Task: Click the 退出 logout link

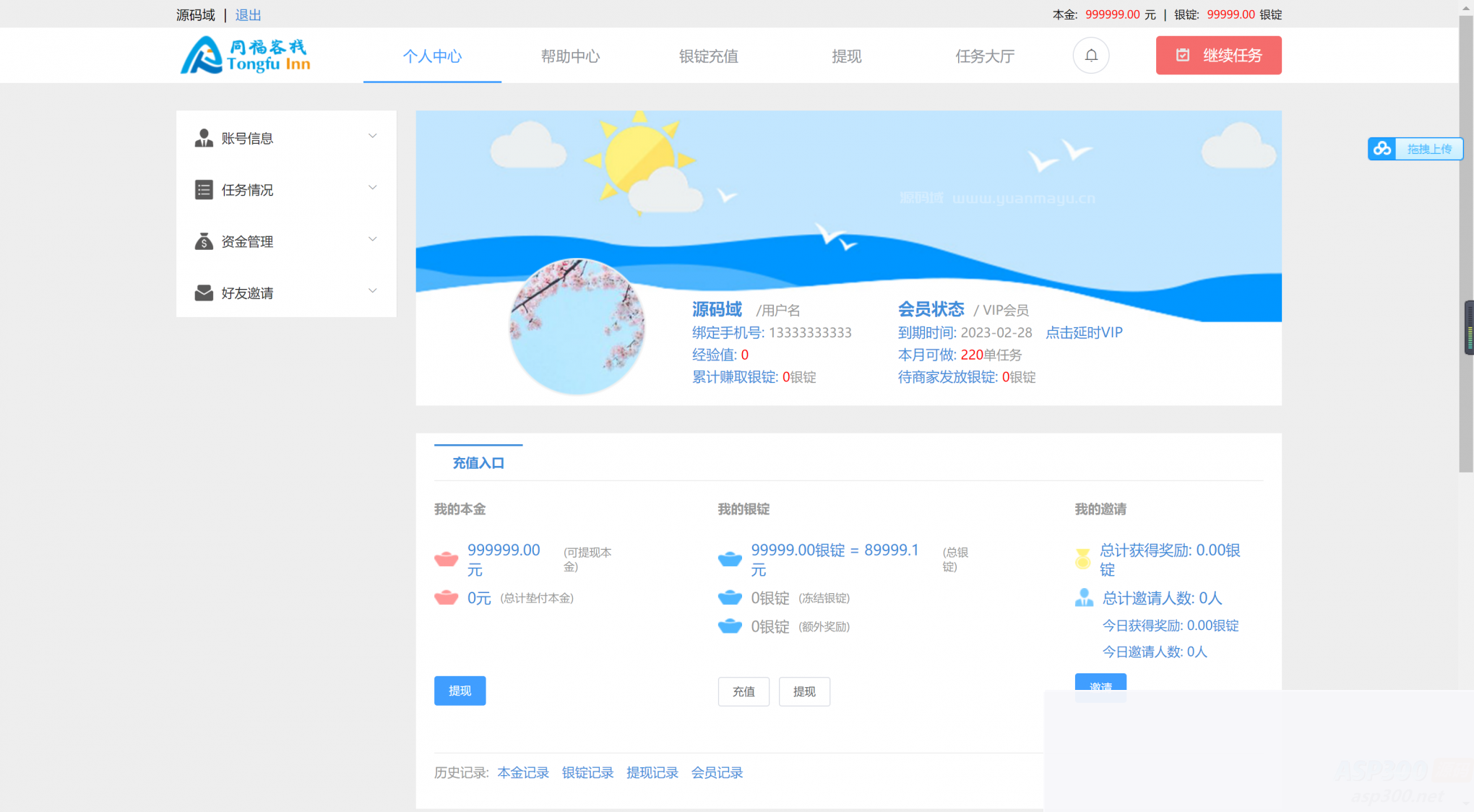Action: pyautogui.click(x=248, y=14)
